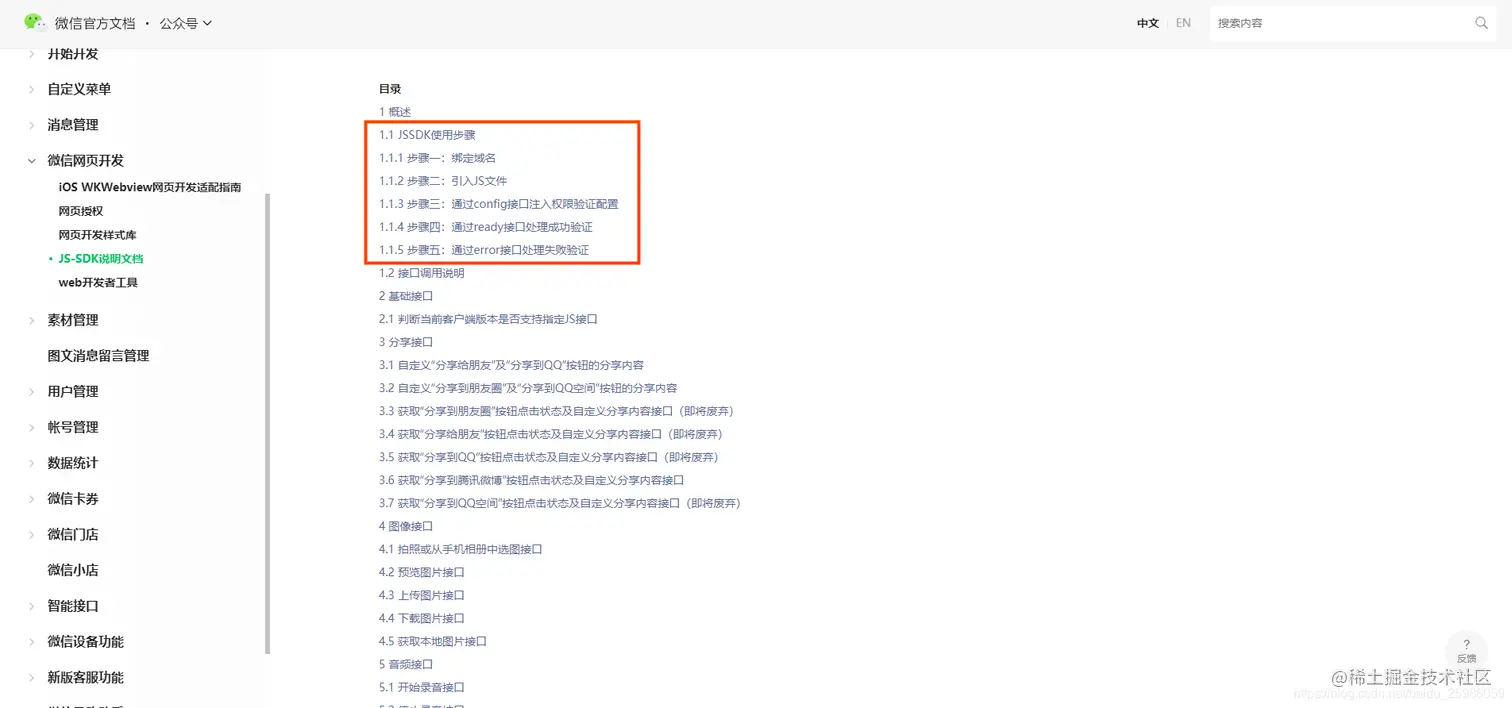The width and height of the screenshot is (1512, 708).
Task: Open the 网页开发样式库 sidebar page
Action: [97, 235]
